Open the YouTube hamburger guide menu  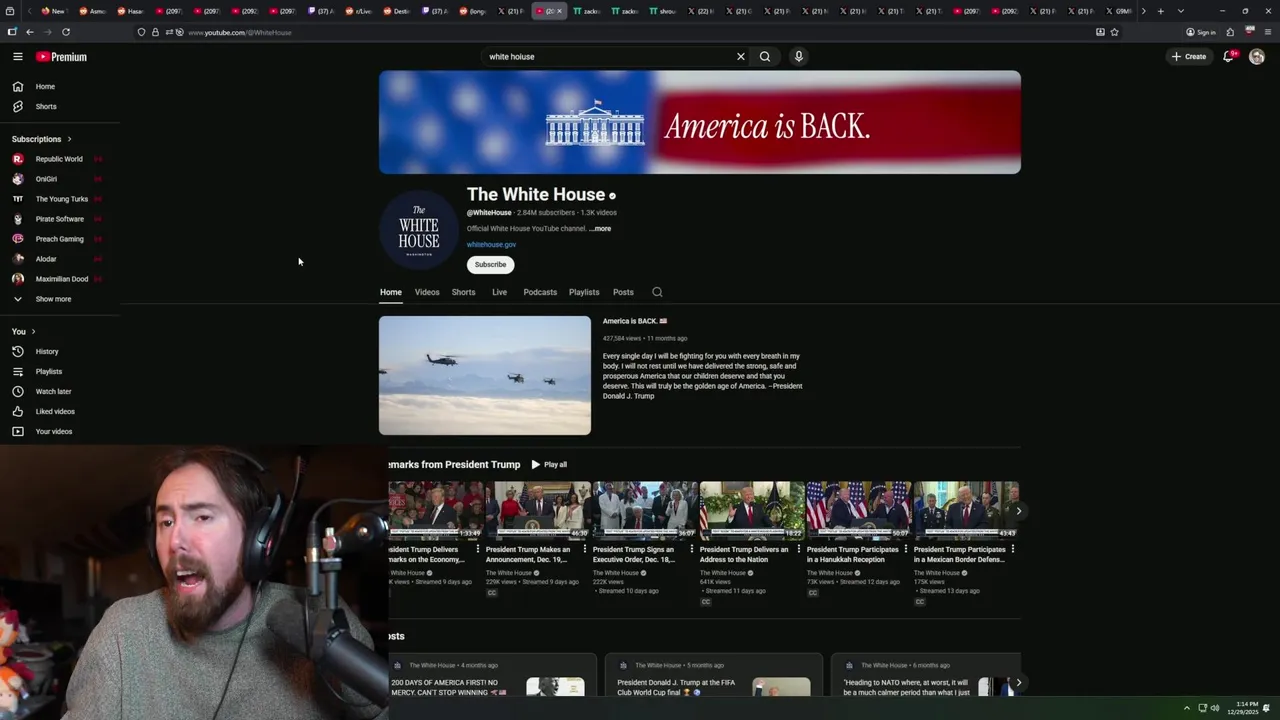[17, 57]
